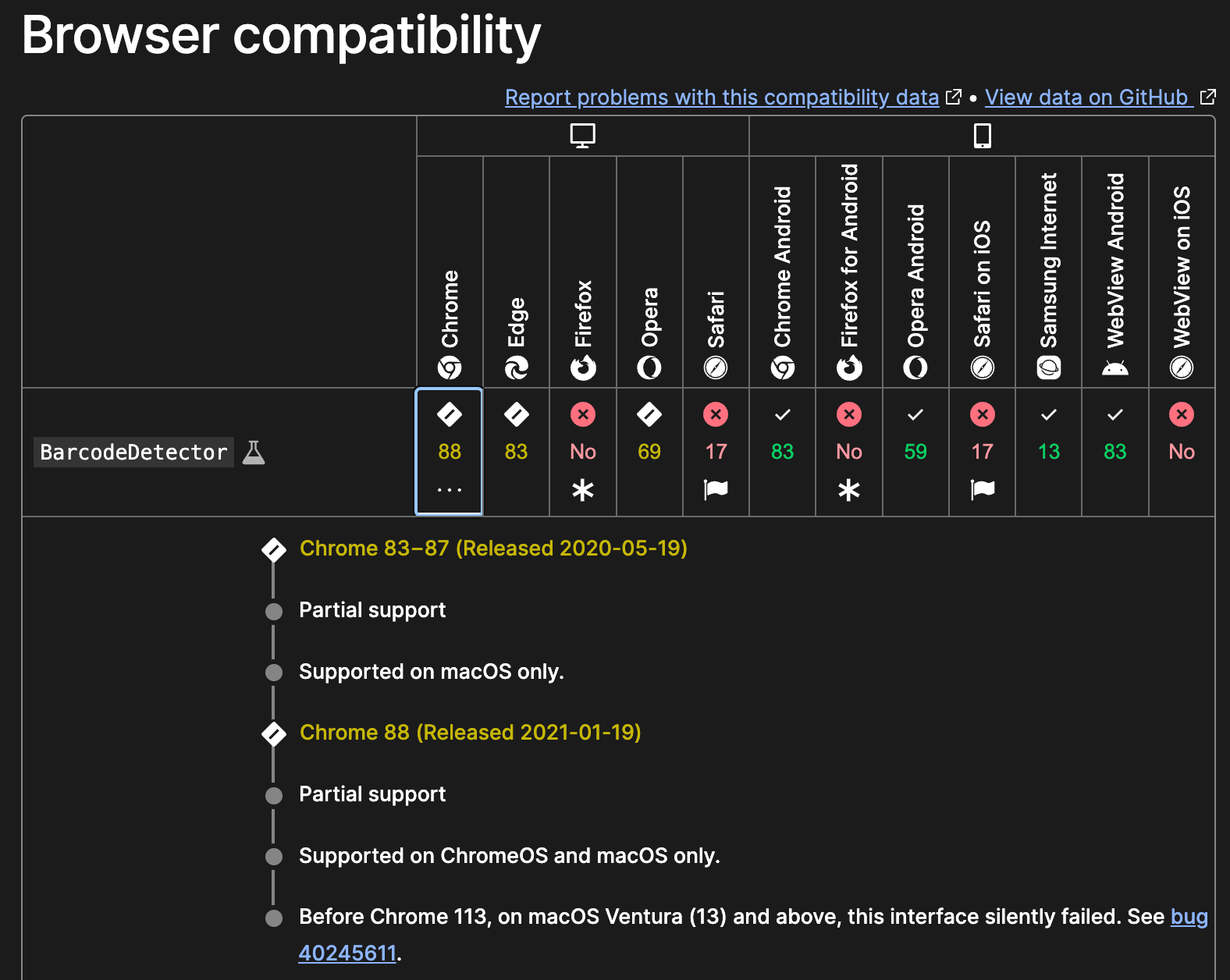This screenshot has width=1230, height=980.
Task: Click the mobile phone platform icon
Action: coord(983,136)
